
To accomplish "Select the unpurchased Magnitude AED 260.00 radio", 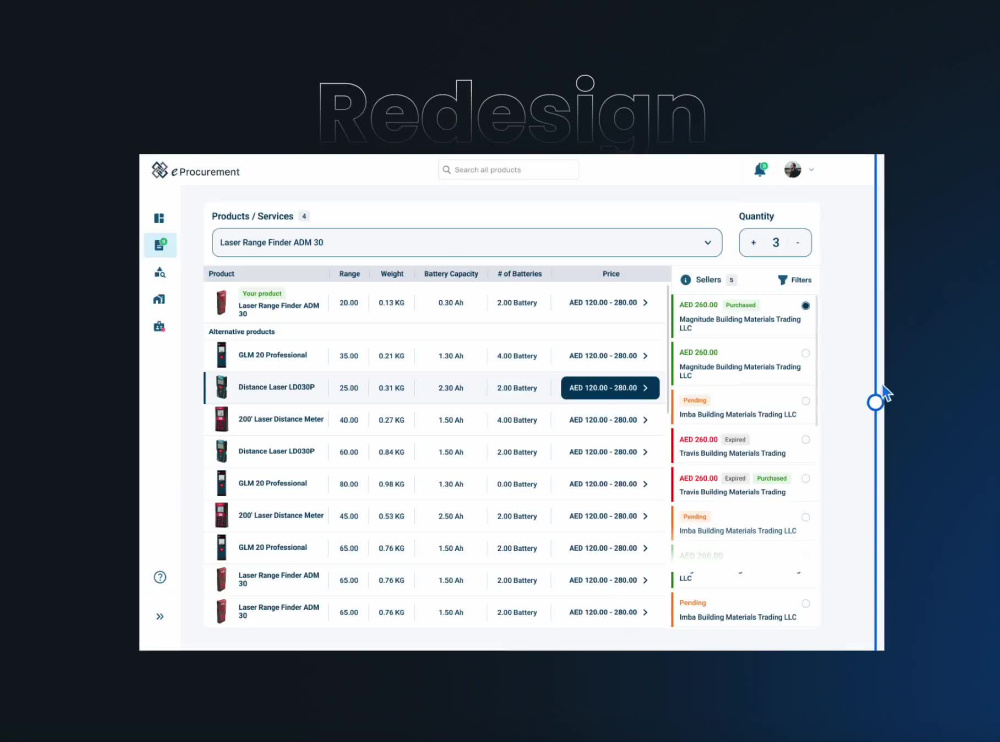I will pyautogui.click(x=805, y=353).
